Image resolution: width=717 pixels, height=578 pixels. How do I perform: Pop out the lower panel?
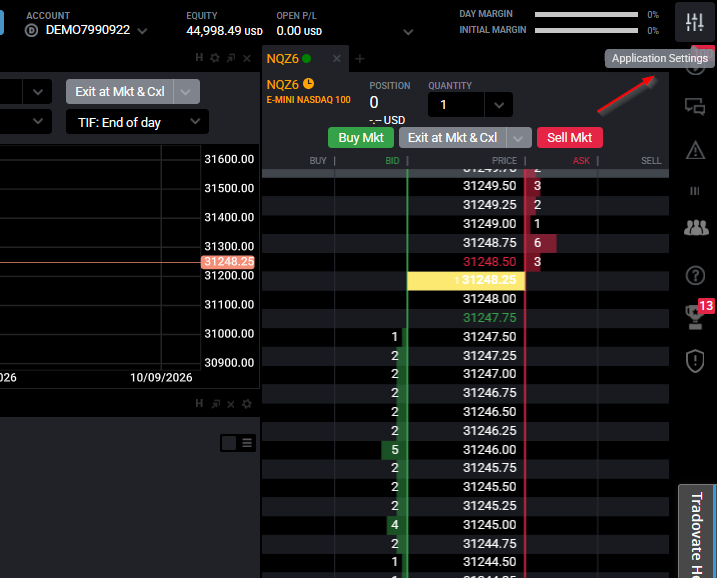(215, 404)
